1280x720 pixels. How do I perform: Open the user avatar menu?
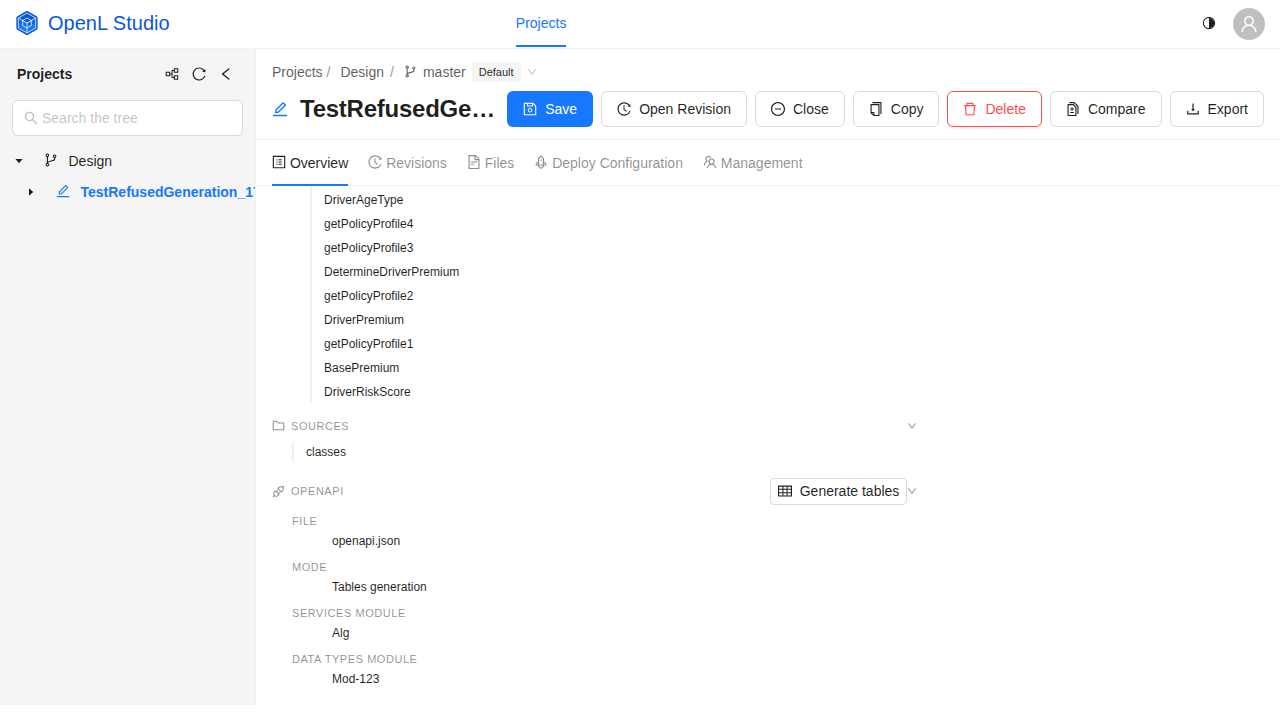(1249, 24)
